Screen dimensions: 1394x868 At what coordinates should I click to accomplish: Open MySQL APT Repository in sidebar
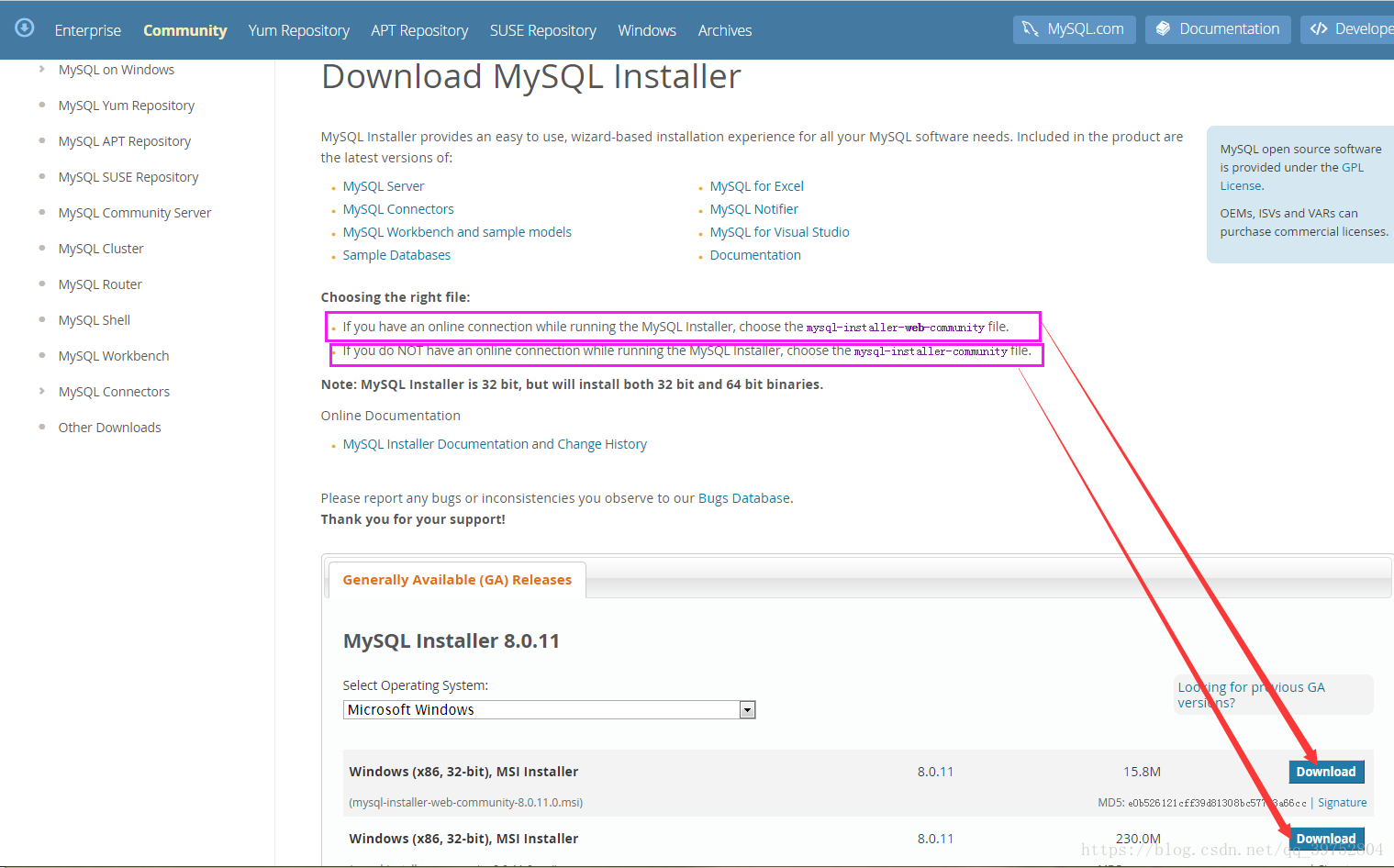[124, 141]
